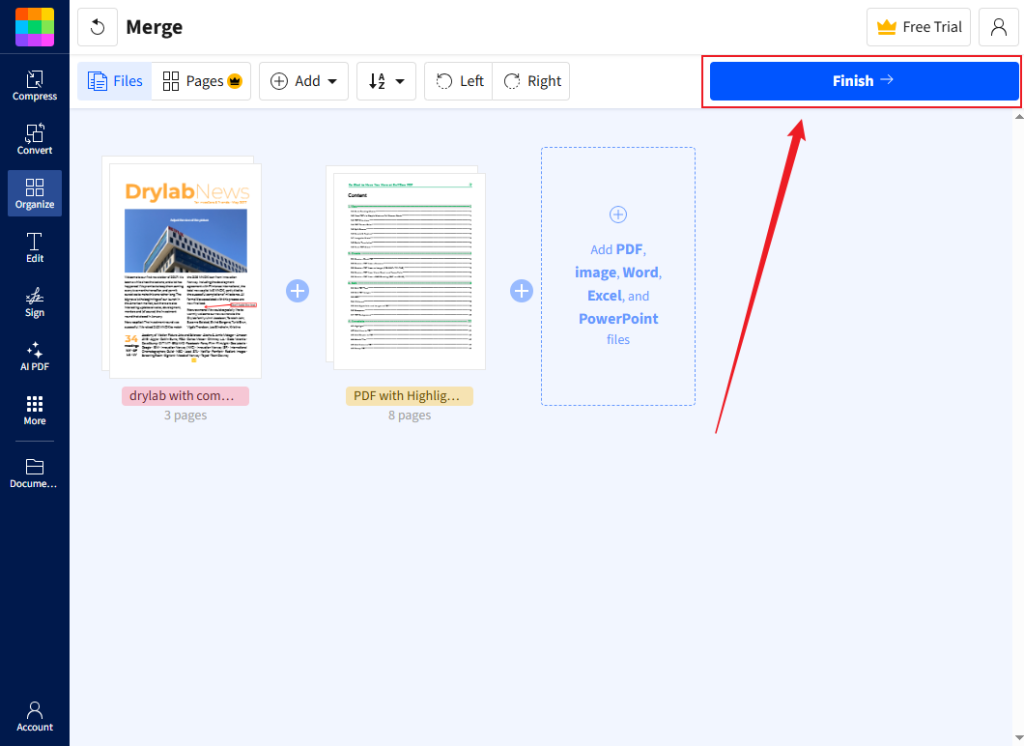Click the back arrow next to Merge
The height and width of the screenshot is (746, 1024).
[x=96, y=27]
